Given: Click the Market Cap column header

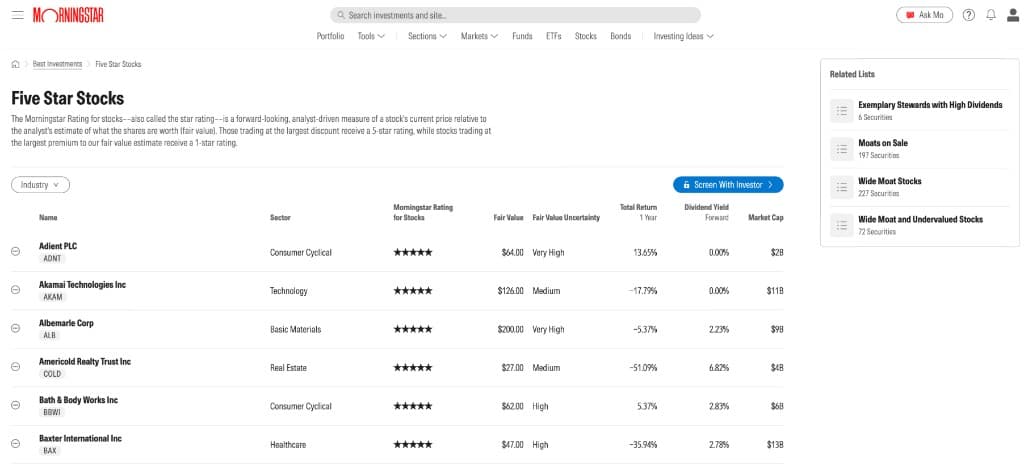Looking at the screenshot, I should point(765,217).
